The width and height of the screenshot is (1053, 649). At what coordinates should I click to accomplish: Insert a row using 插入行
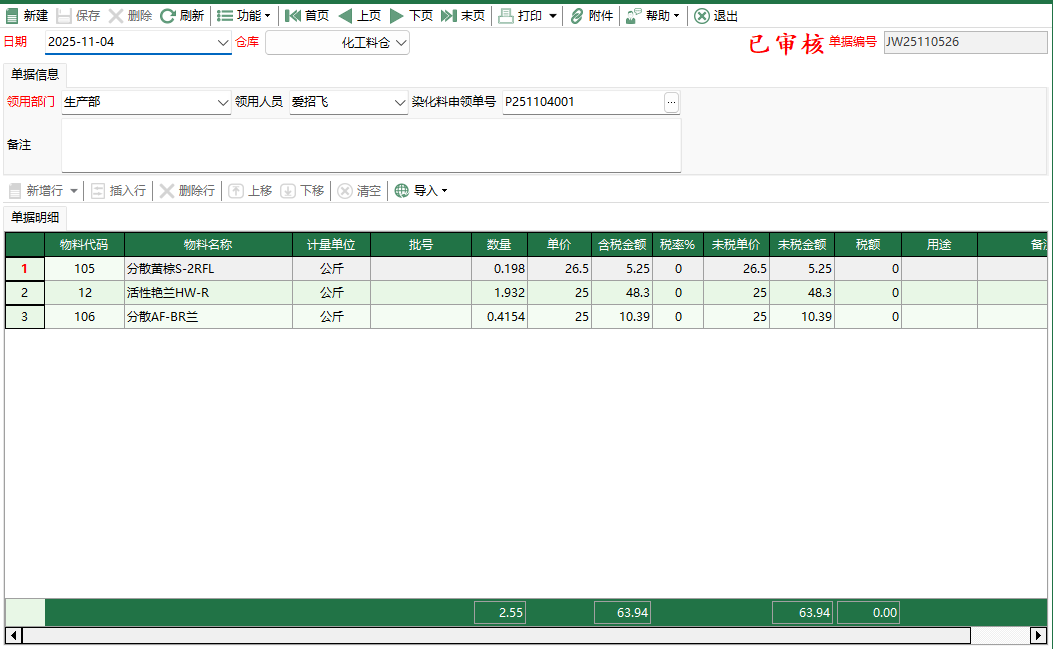118,191
